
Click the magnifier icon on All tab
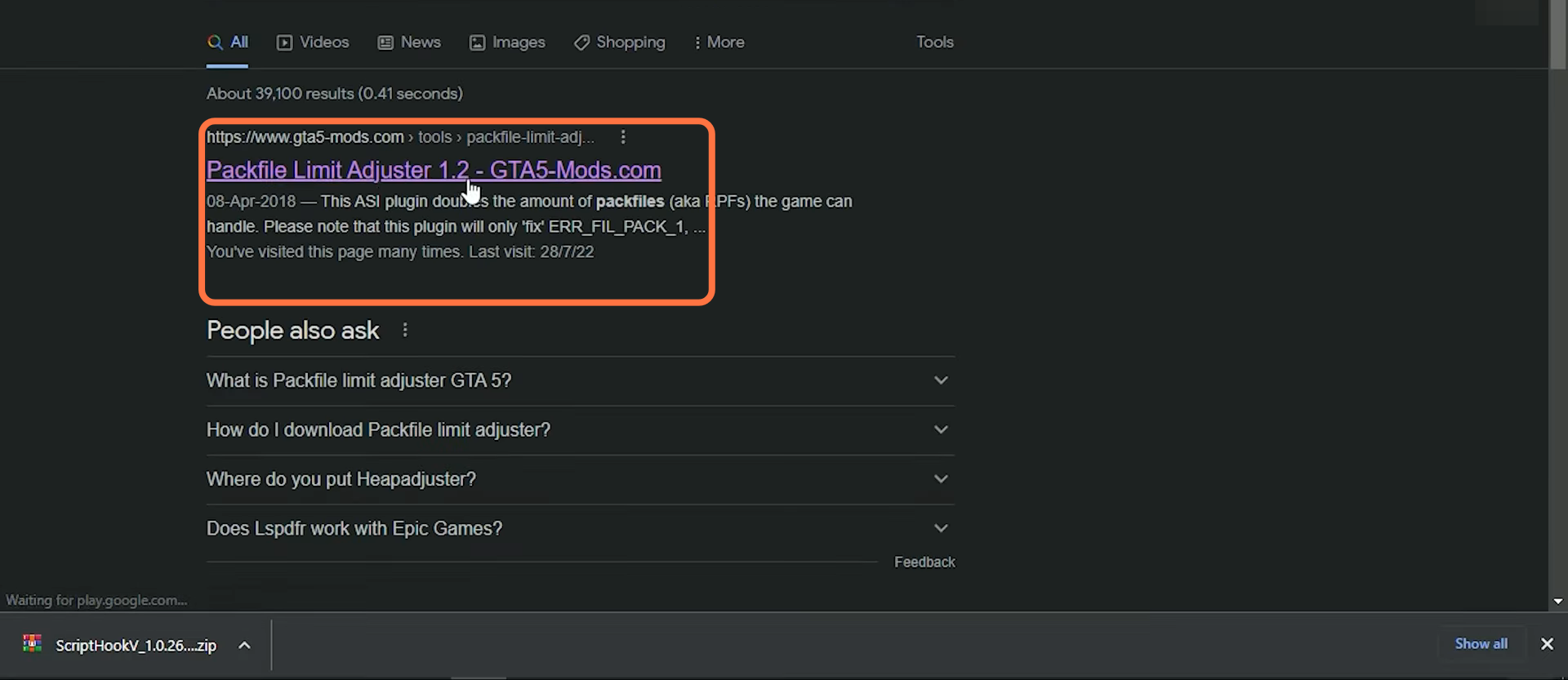(215, 42)
